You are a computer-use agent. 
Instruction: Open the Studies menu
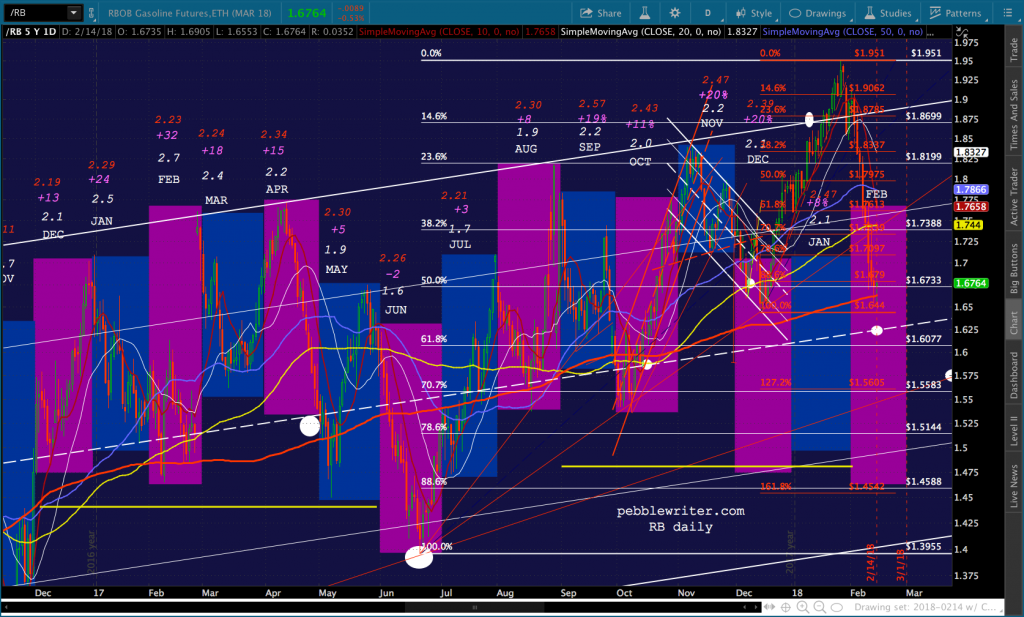click(x=888, y=13)
